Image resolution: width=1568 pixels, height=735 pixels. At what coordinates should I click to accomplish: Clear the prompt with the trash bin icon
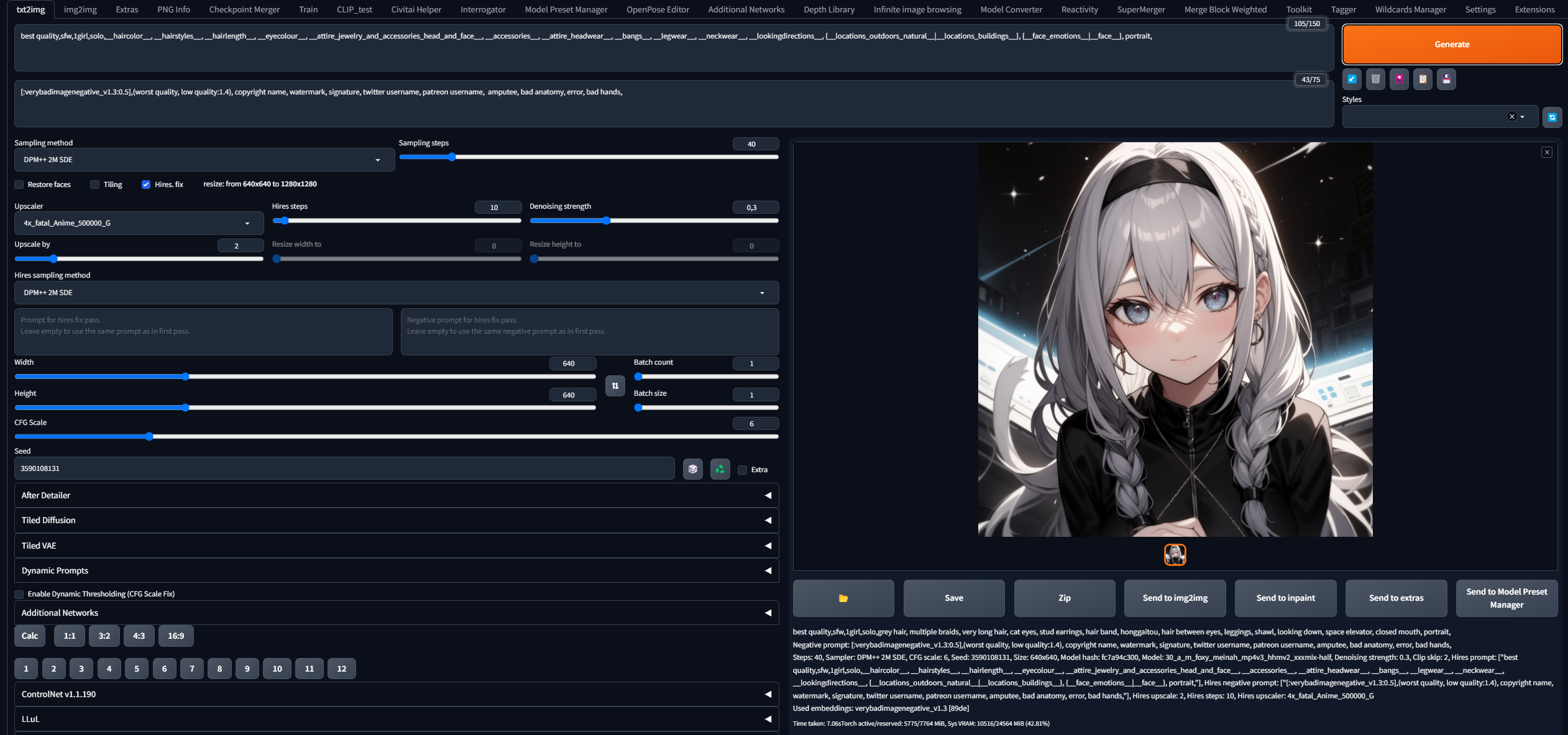point(1375,79)
